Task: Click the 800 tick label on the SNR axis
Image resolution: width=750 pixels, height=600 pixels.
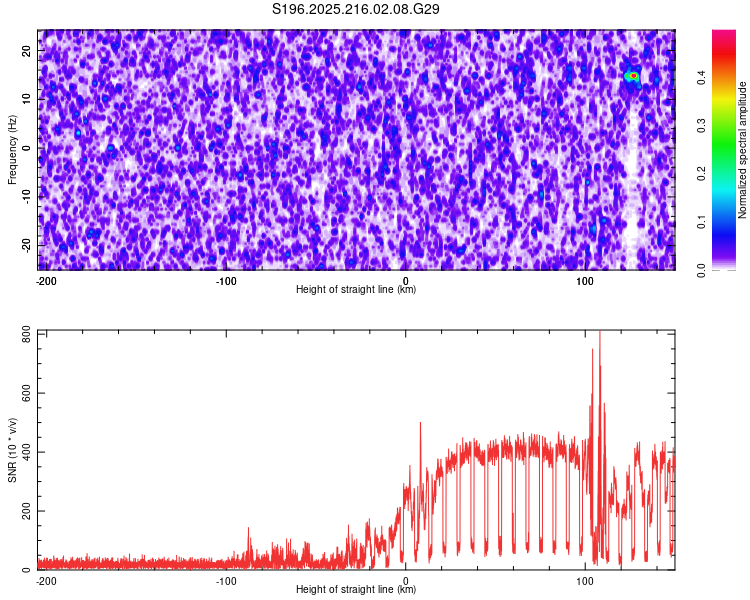Action: (x=26, y=333)
